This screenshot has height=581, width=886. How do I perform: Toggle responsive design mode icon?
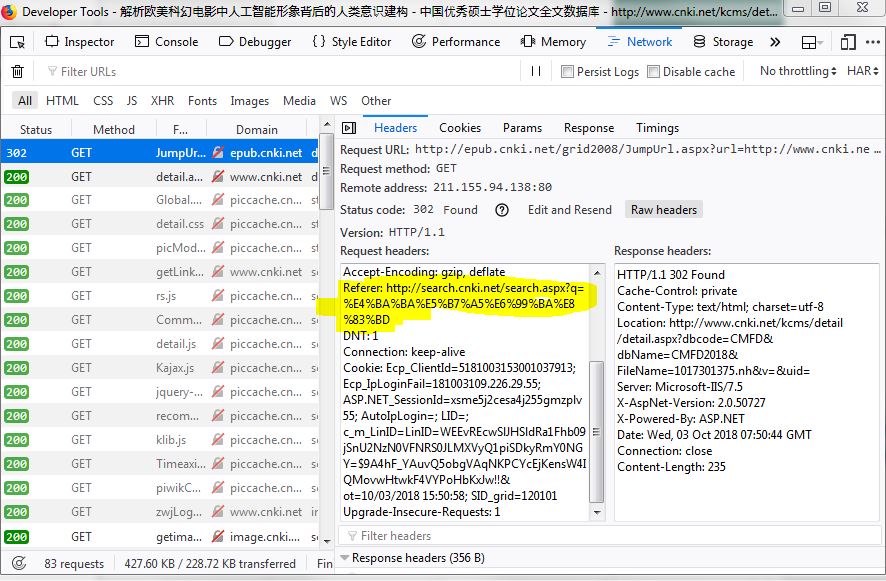click(x=848, y=42)
